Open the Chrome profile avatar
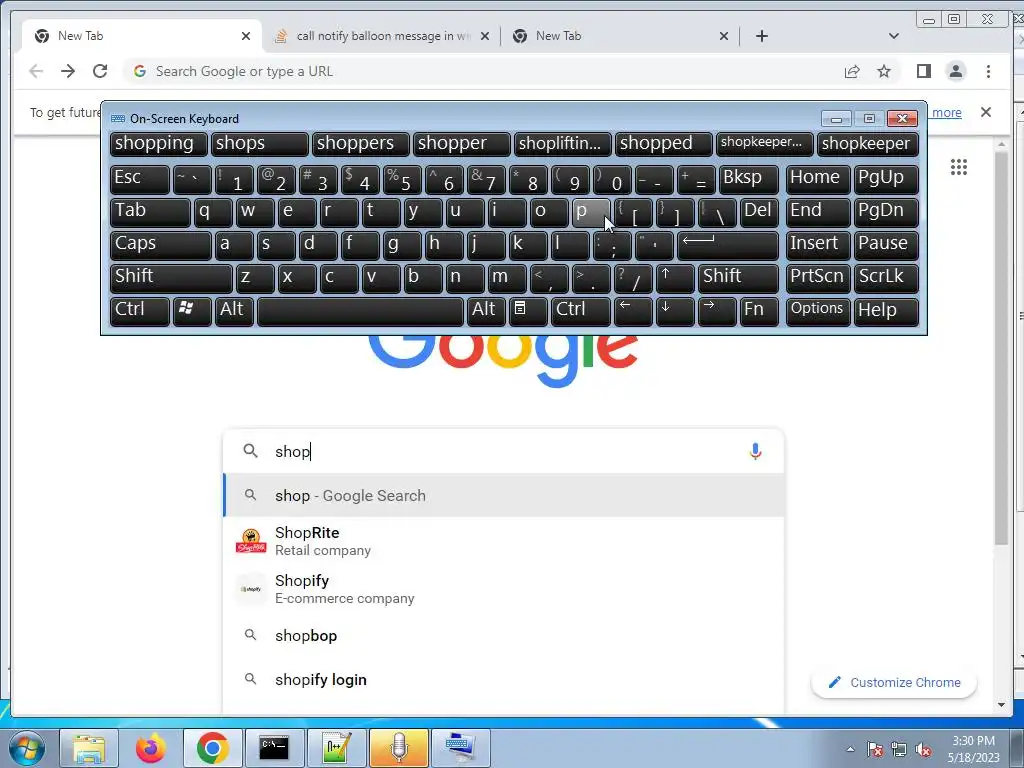Image resolution: width=1024 pixels, height=768 pixels. [955, 71]
